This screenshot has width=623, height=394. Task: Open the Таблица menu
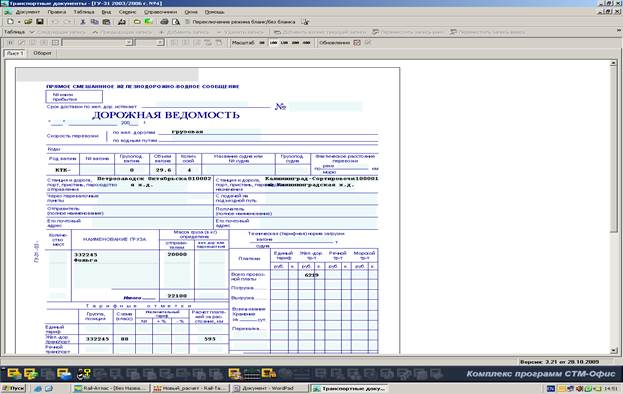pyautogui.click(x=83, y=12)
